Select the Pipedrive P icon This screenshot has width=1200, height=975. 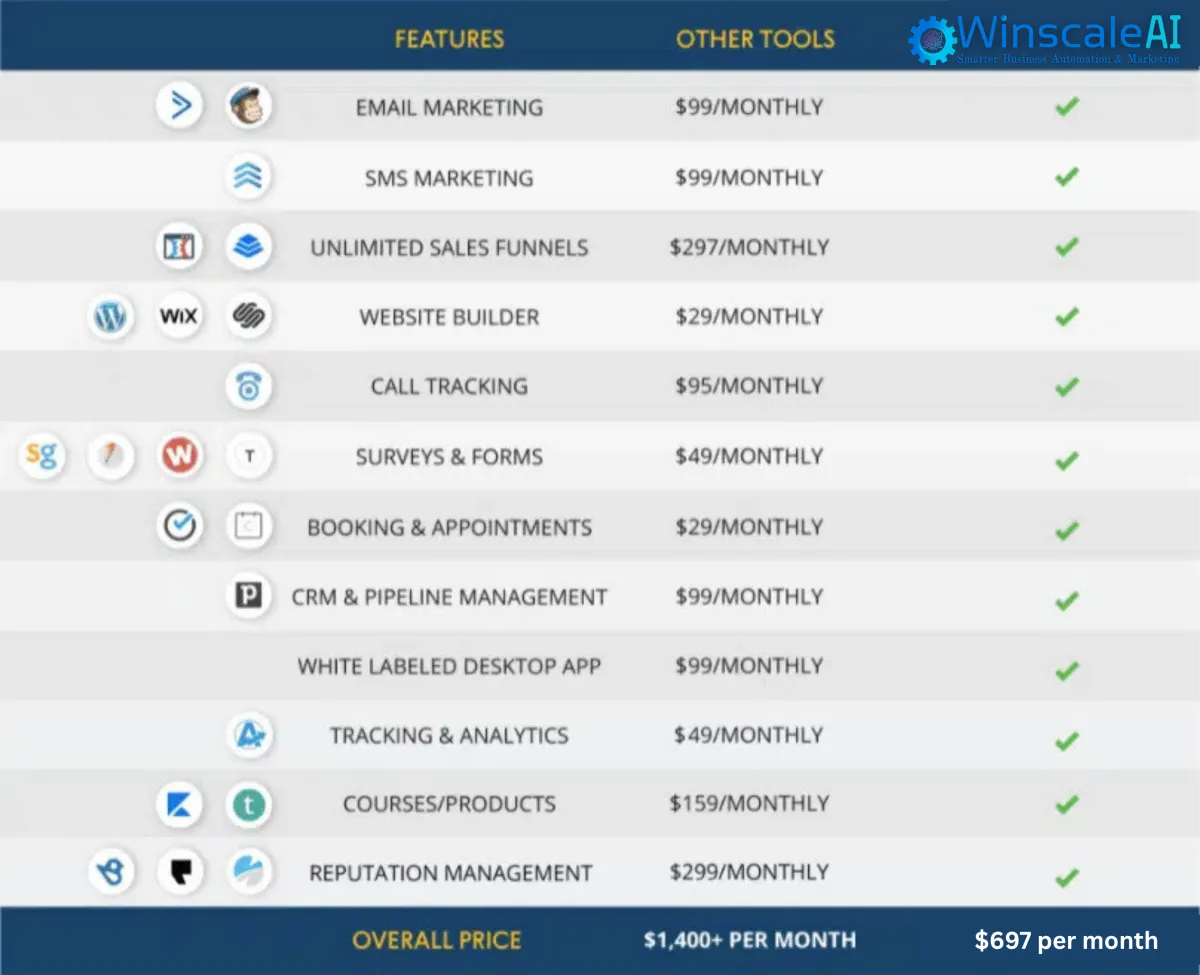tap(248, 597)
